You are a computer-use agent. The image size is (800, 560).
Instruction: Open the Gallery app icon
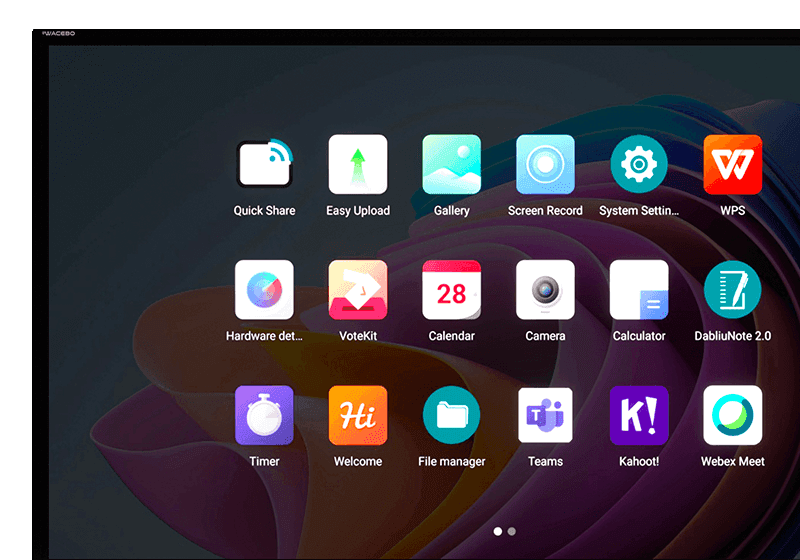click(x=452, y=164)
